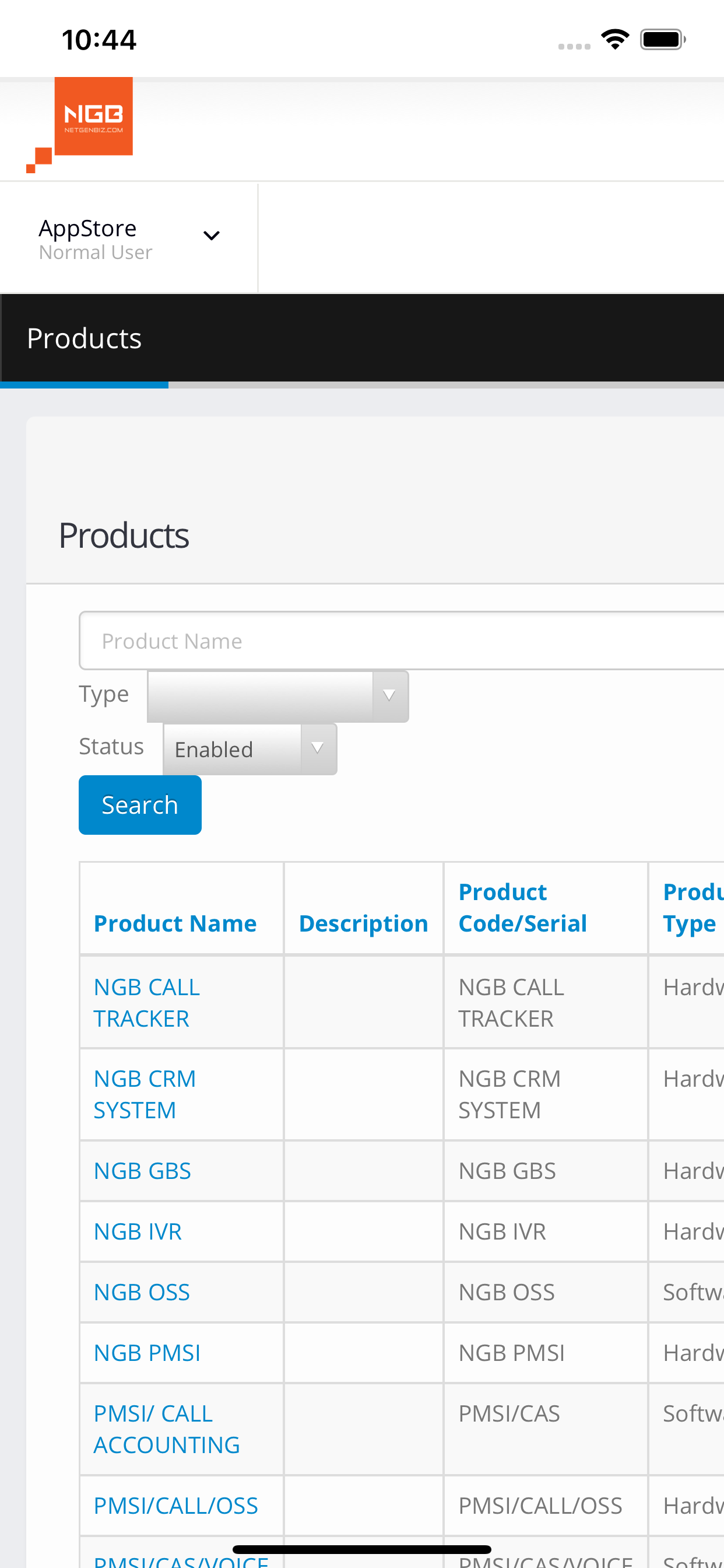Select the NGB IVR code cell
Screen dimensions: 724x1568
coord(546,1231)
